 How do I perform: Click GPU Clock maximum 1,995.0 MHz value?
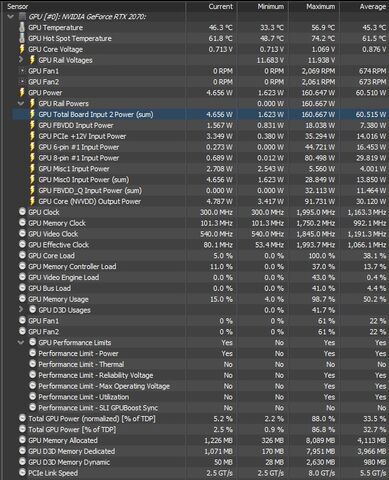pyautogui.click(x=316, y=212)
